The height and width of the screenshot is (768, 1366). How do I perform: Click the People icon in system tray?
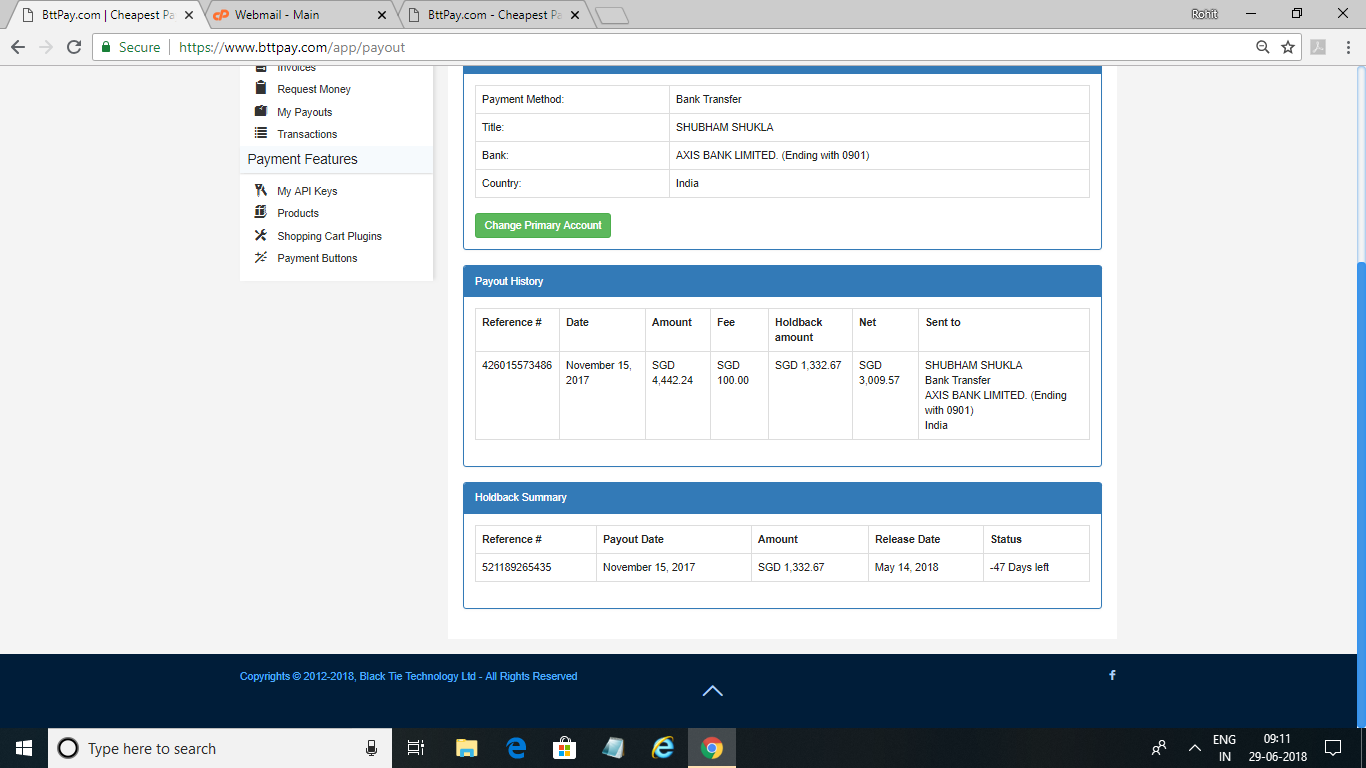tap(1160, 748)
